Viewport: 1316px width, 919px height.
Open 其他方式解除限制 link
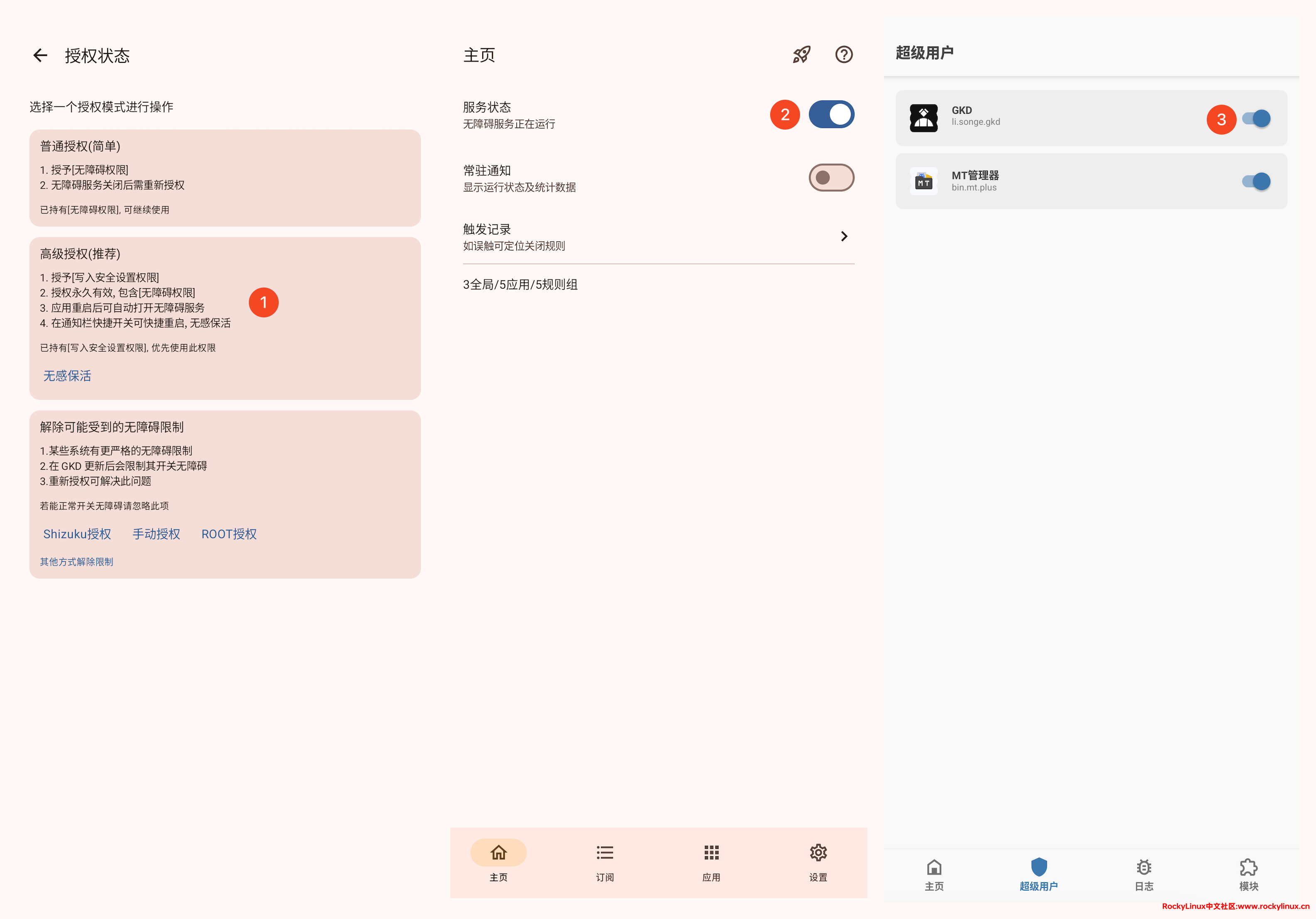click(x=76, y=562)
